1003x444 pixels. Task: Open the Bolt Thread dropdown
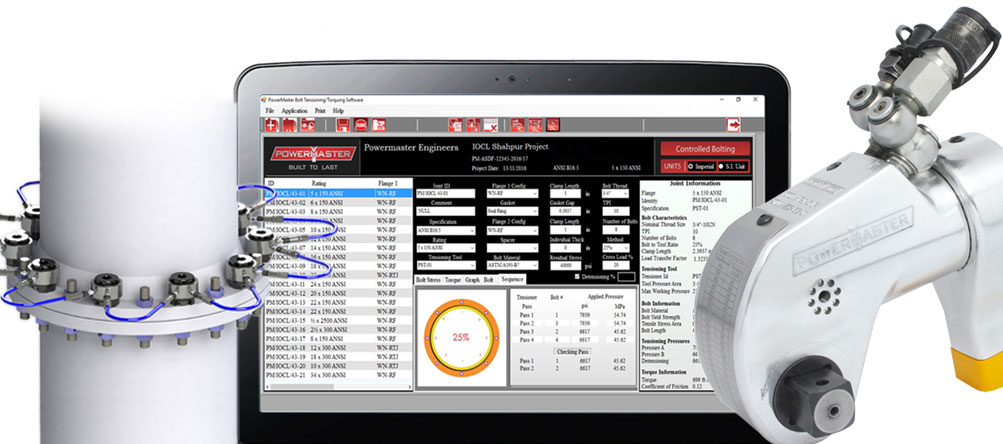pos(615,193)
